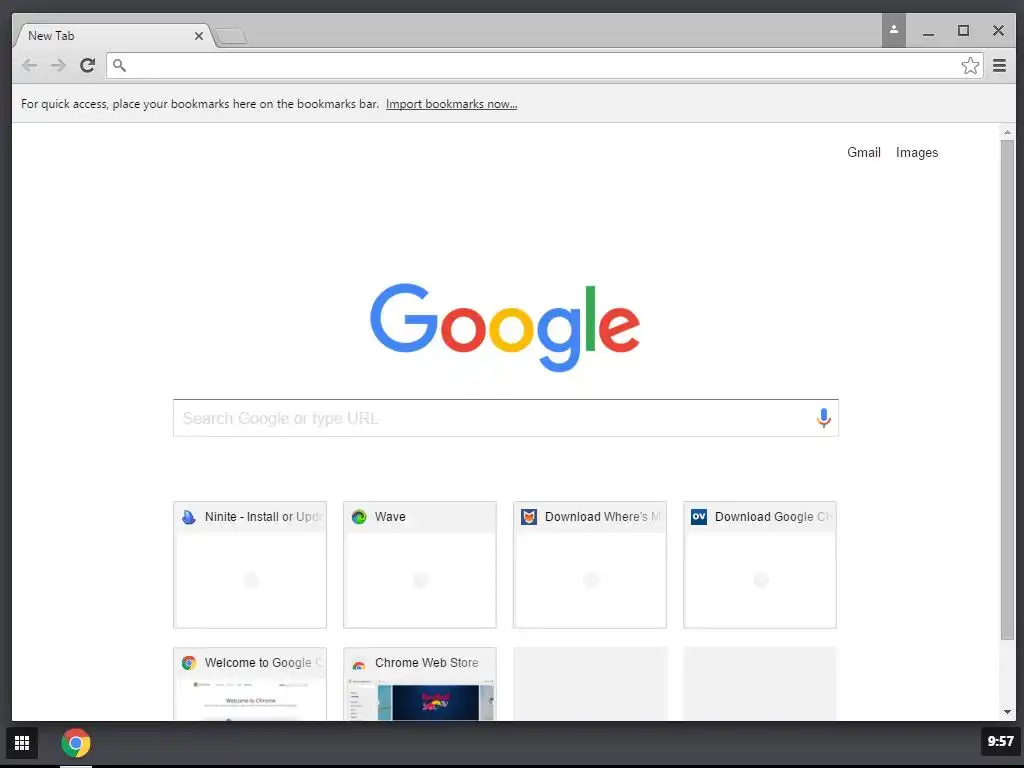
Task: Click the Chrome Web Store favicon
Action: tap(359, 664)
